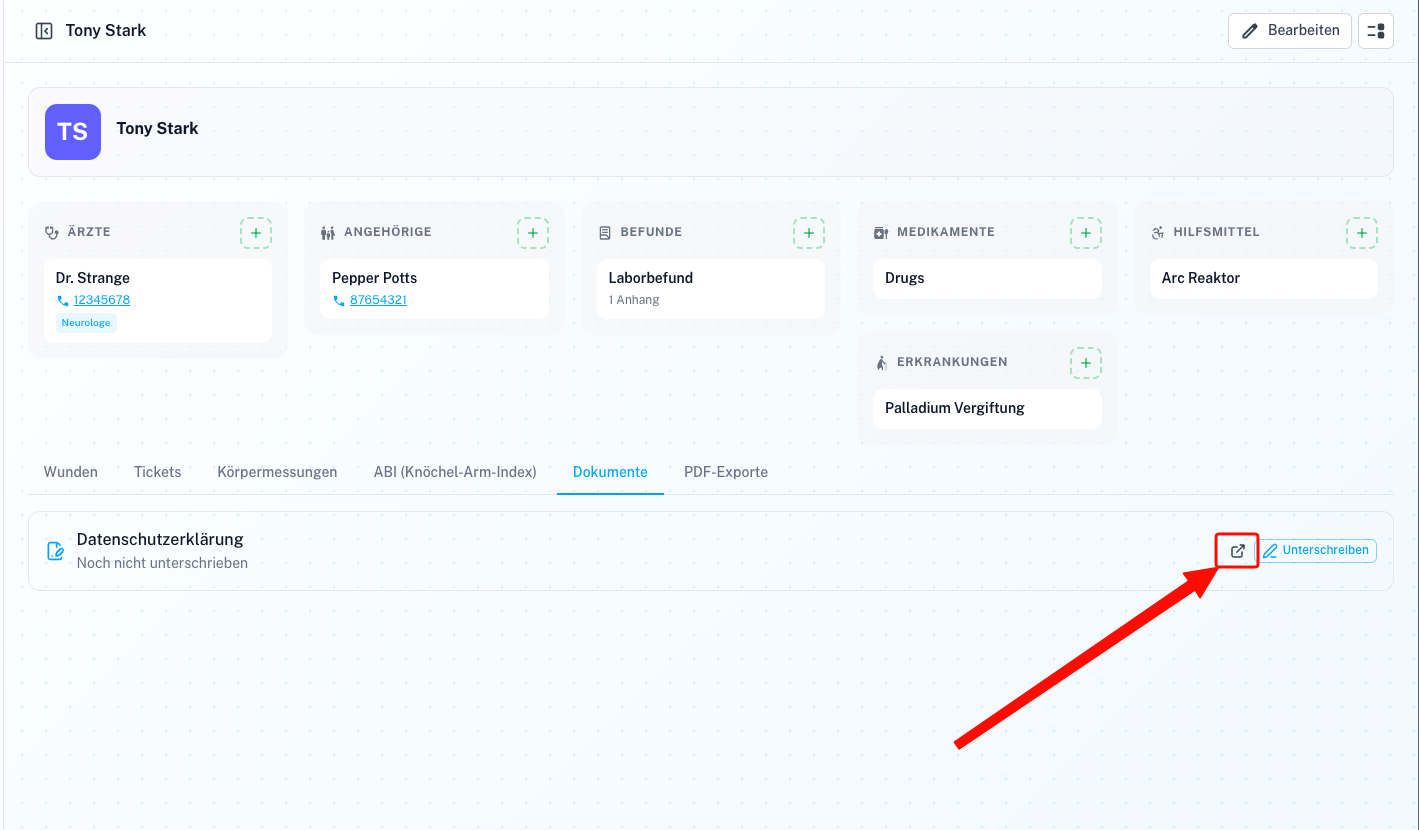1419x830 pixels.
Task: Click the Bearbeiten button
Action: pyautogui.click(x=1290, y=31)
